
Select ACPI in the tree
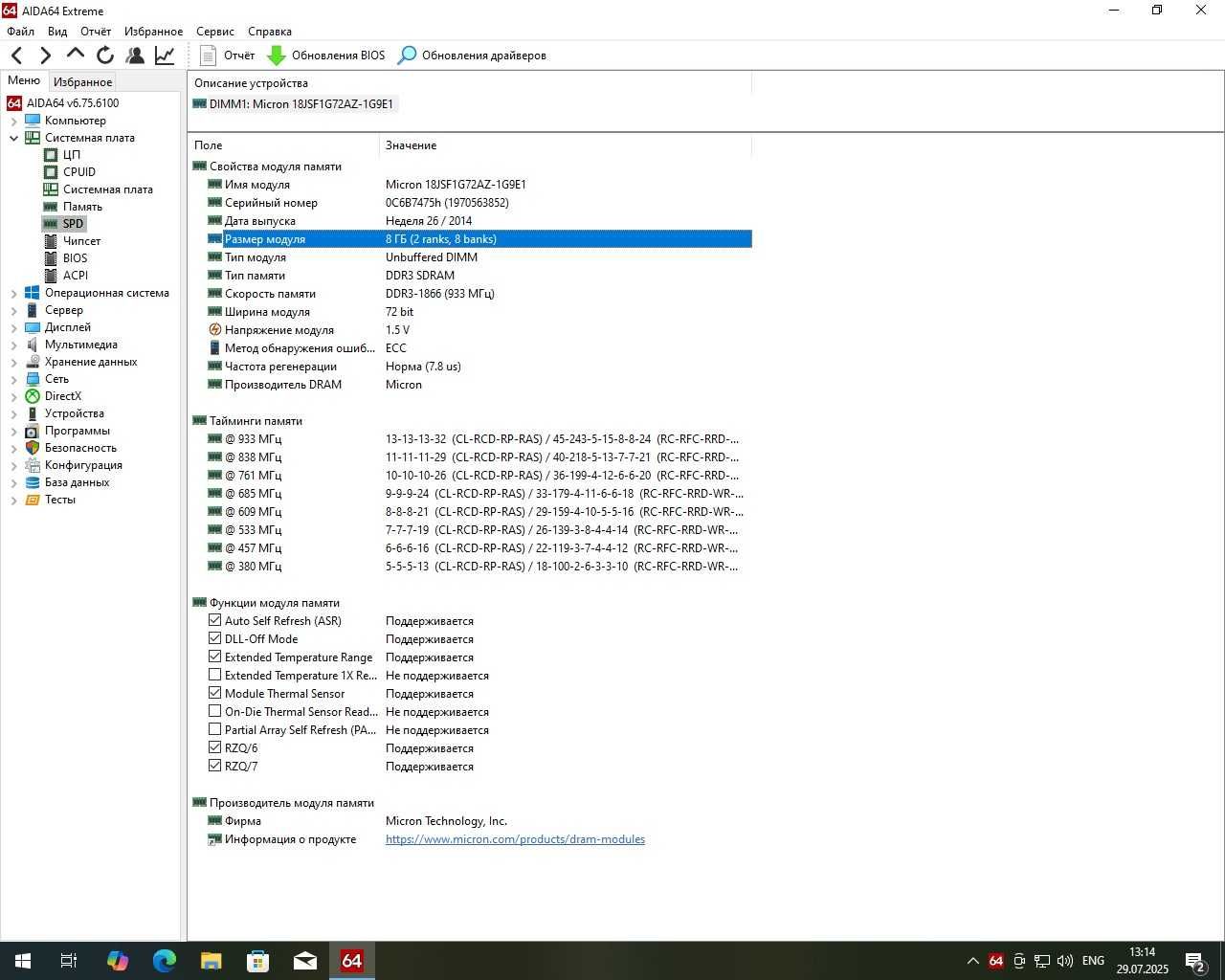click(x=76, y=276)
